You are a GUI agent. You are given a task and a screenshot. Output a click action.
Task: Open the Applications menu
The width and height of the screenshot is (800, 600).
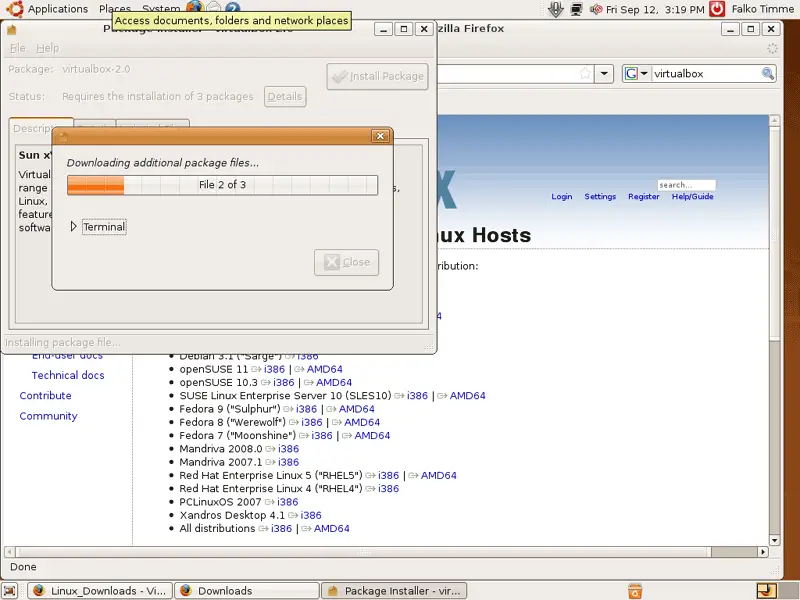tap(58, 9)
